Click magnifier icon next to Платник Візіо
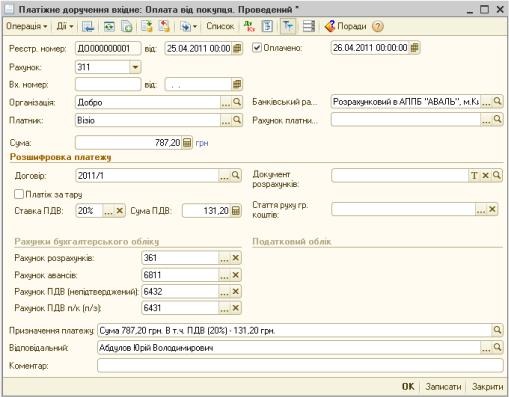The width and height of the screenshot is (509, 397). [237, 120]
